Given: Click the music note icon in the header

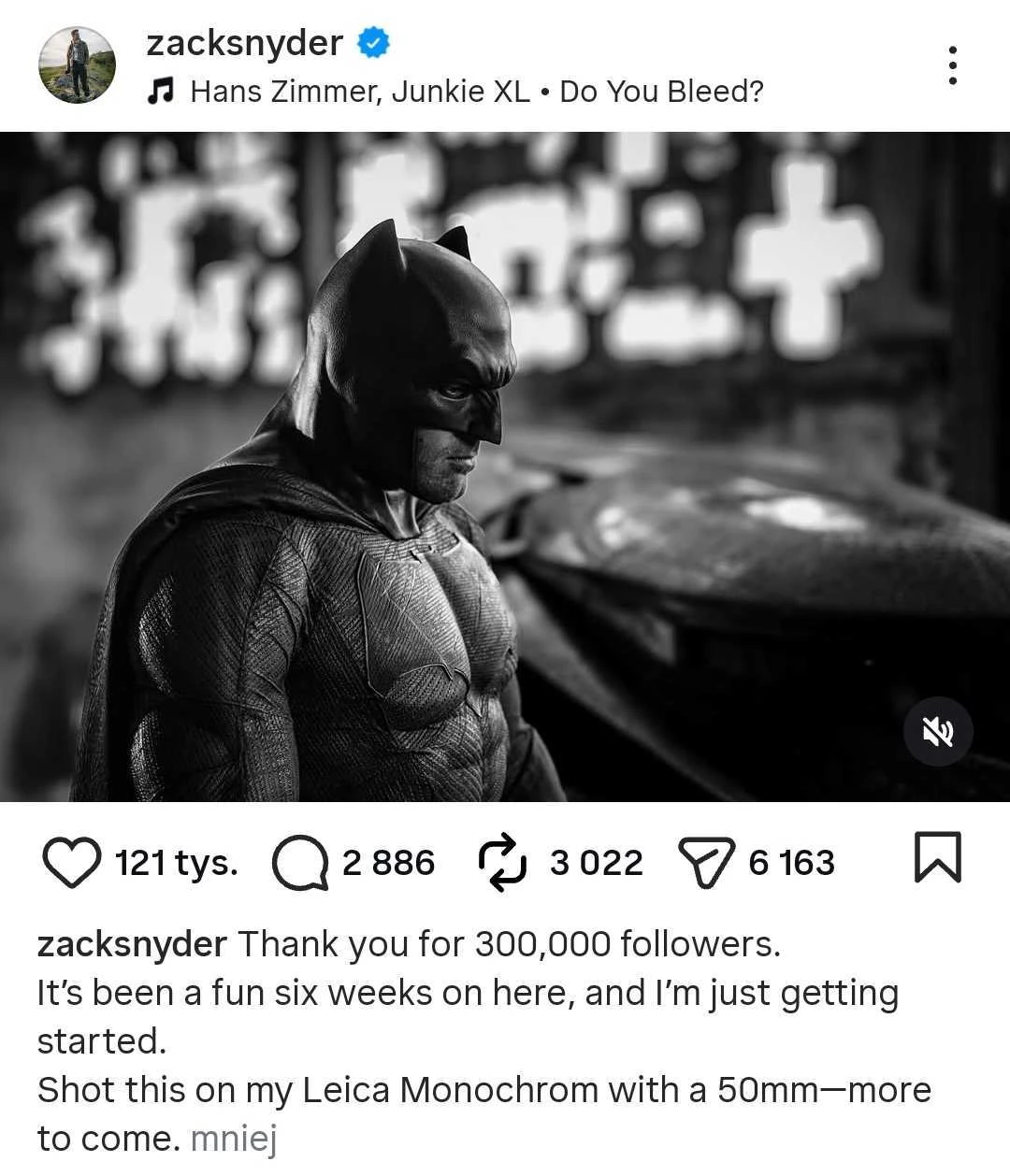Looking at the screenshot, I should point(161,92).
